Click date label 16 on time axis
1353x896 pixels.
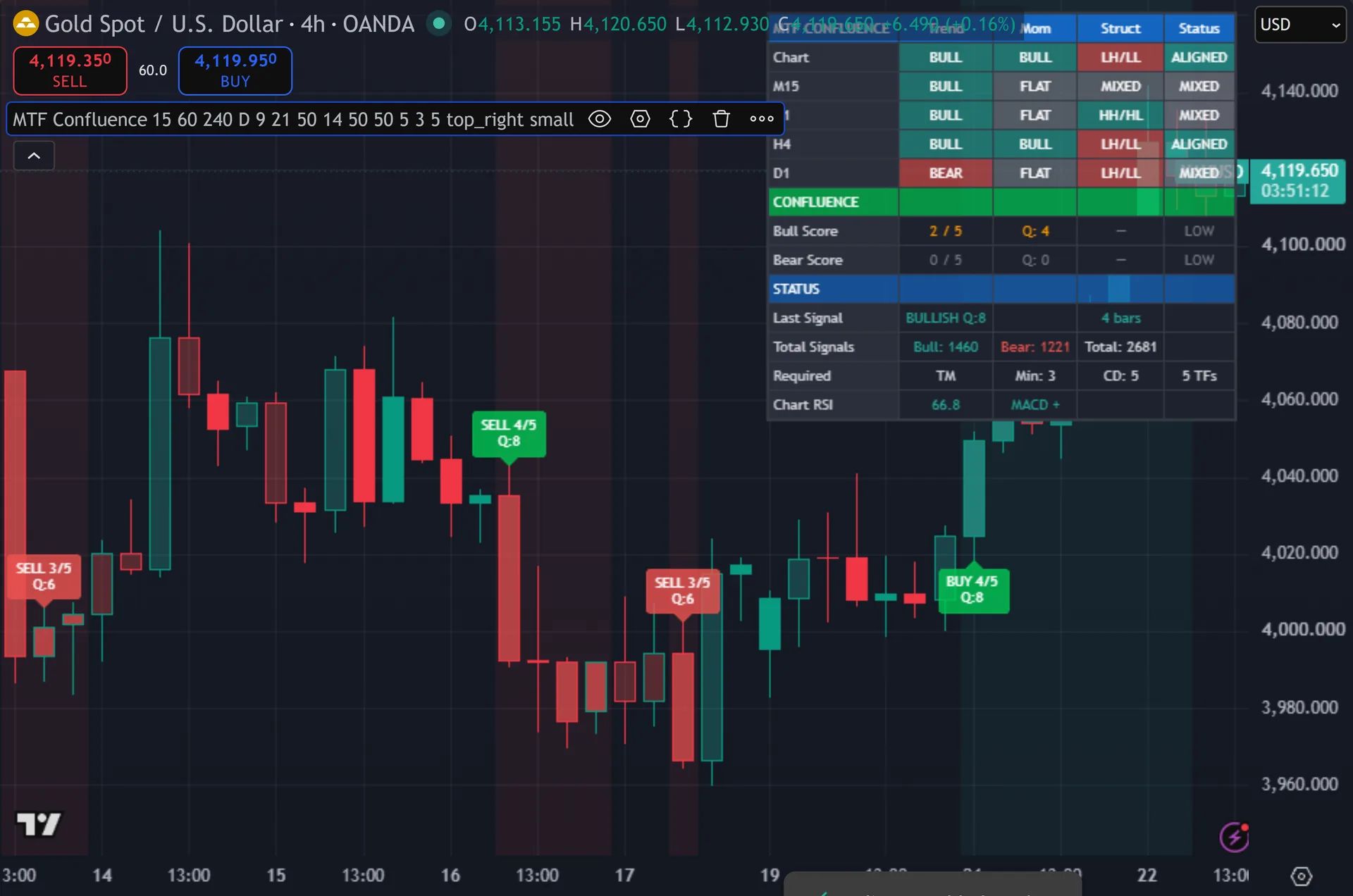450,876
